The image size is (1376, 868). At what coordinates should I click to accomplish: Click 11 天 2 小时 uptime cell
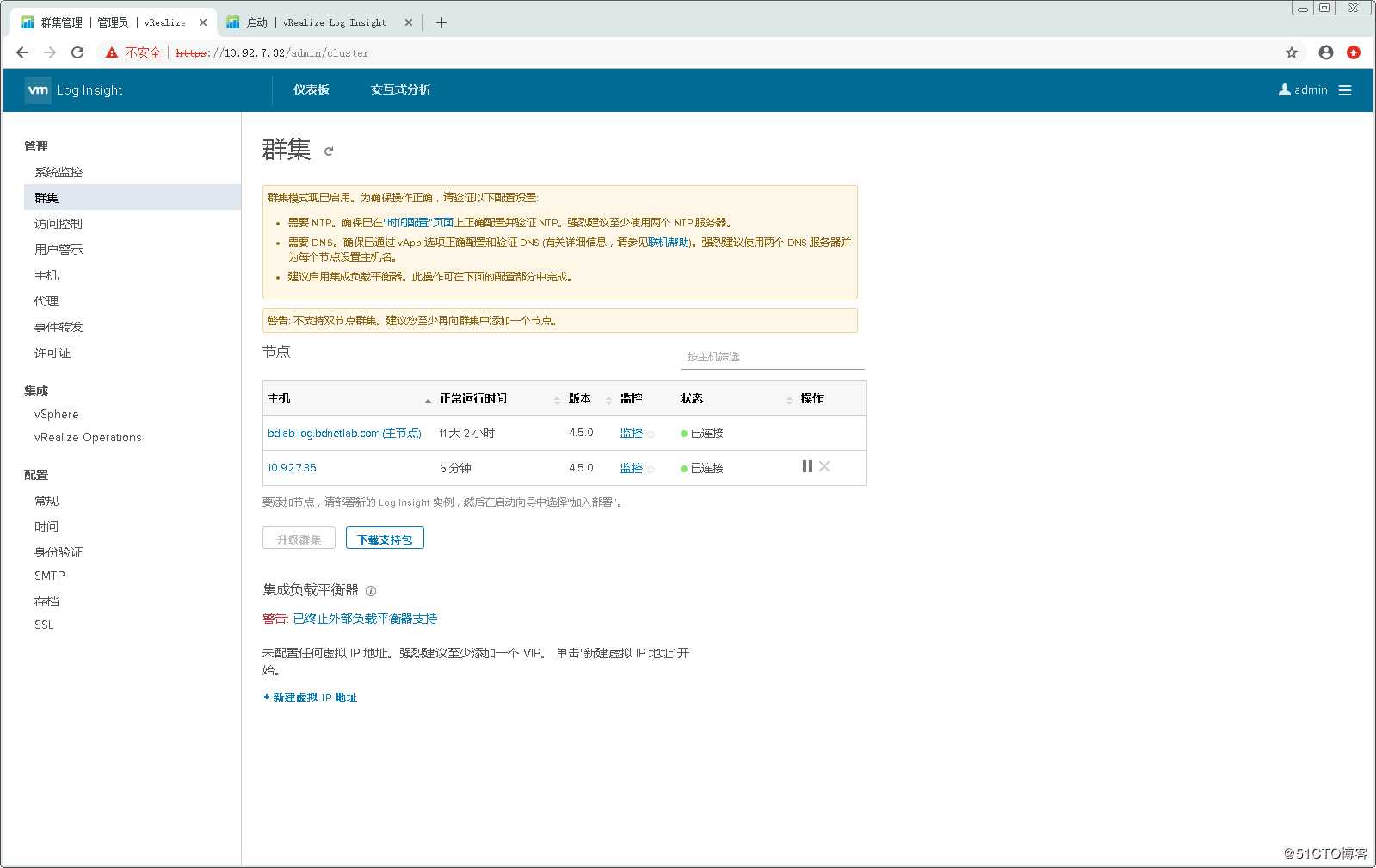pyautogui.click(x=467, y=433)
